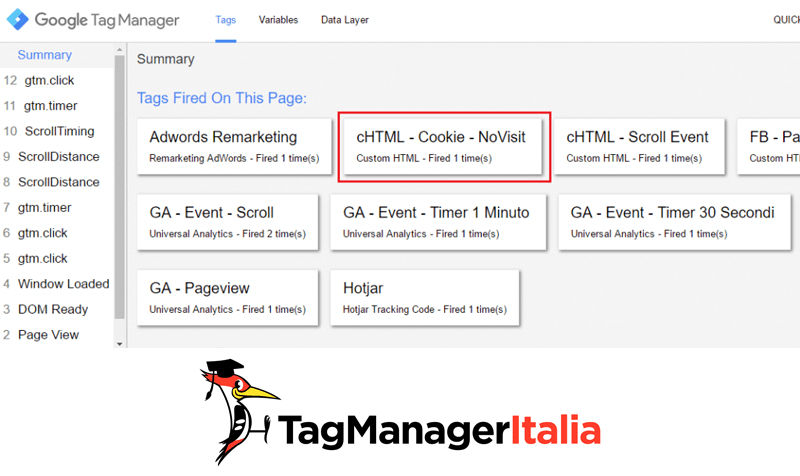Select event 9 ScrollDistance
This screenshot has height=476, width=800.
(51, 157)
